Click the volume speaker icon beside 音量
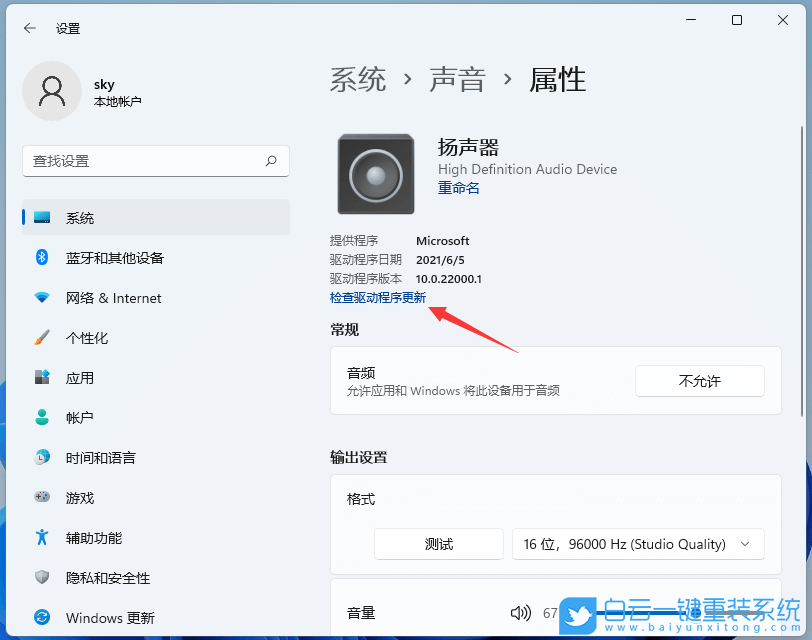 tap(520, 613)
